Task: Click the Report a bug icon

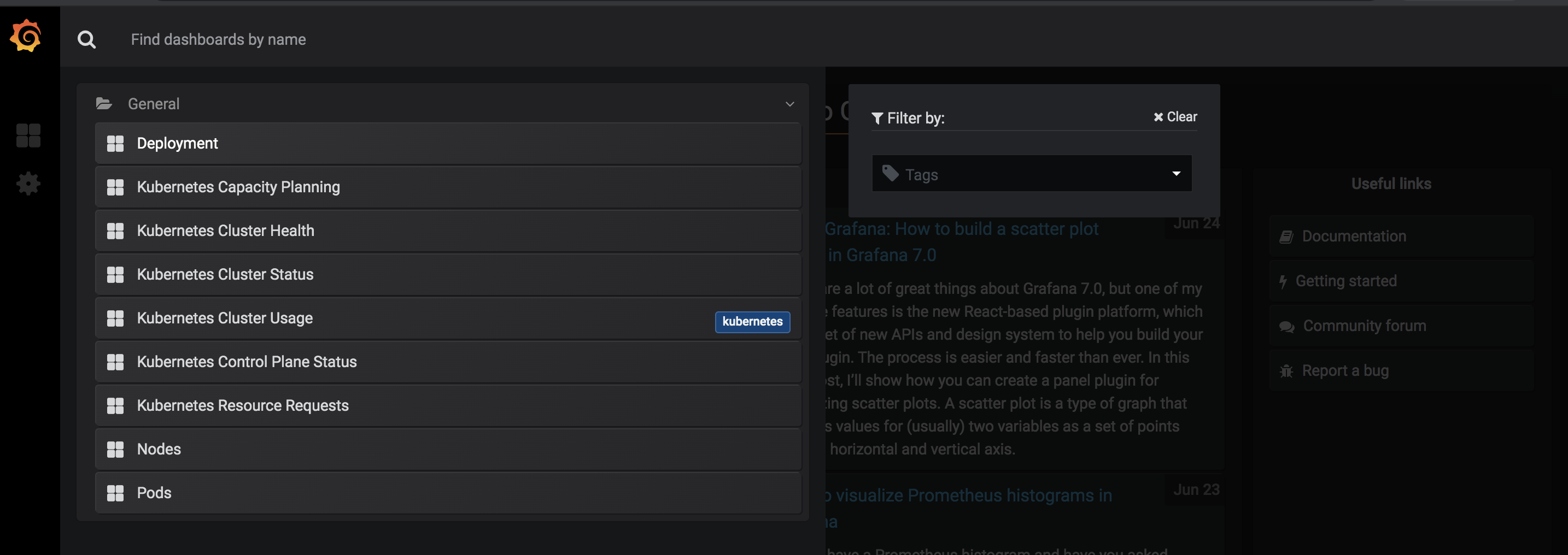Action: pyautogui.click(x=1286, y=371)
